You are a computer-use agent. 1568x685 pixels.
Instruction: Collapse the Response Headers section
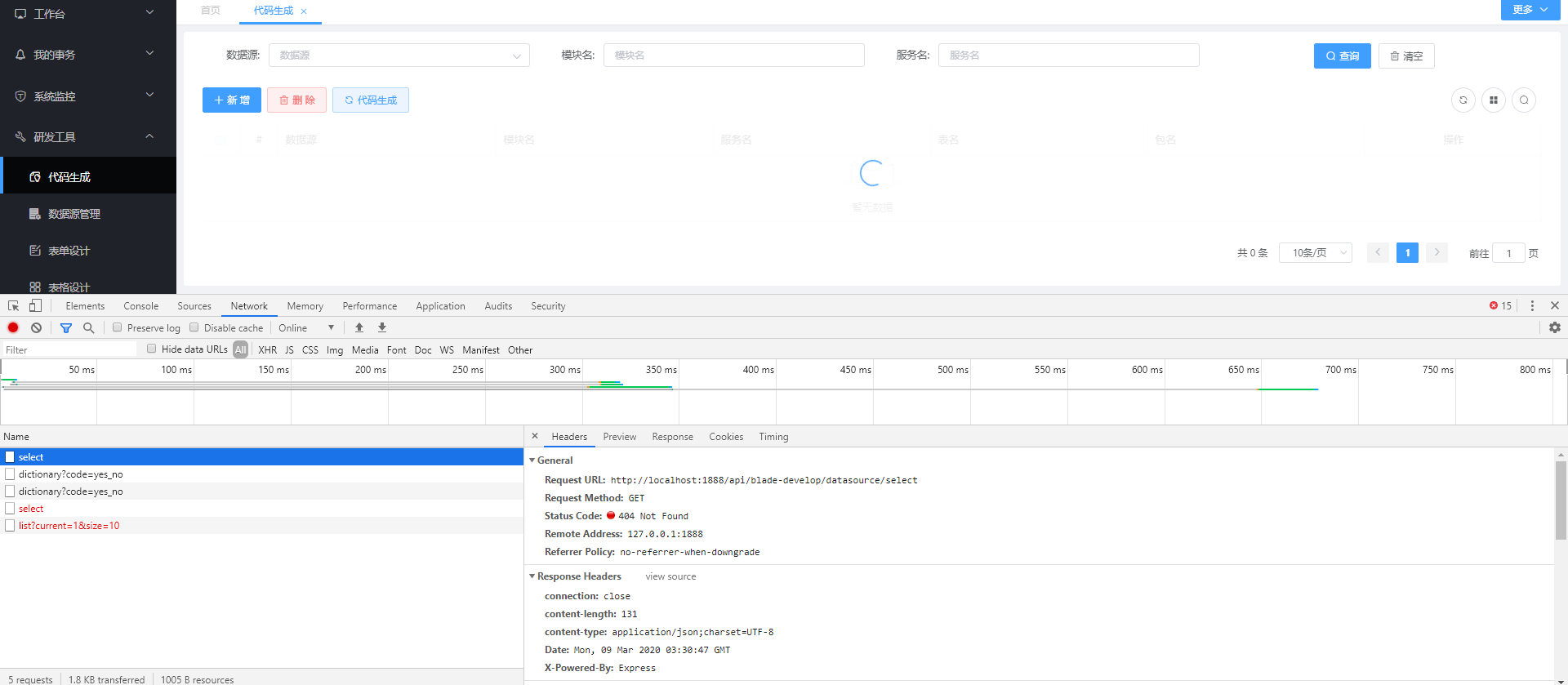point(532,576)
